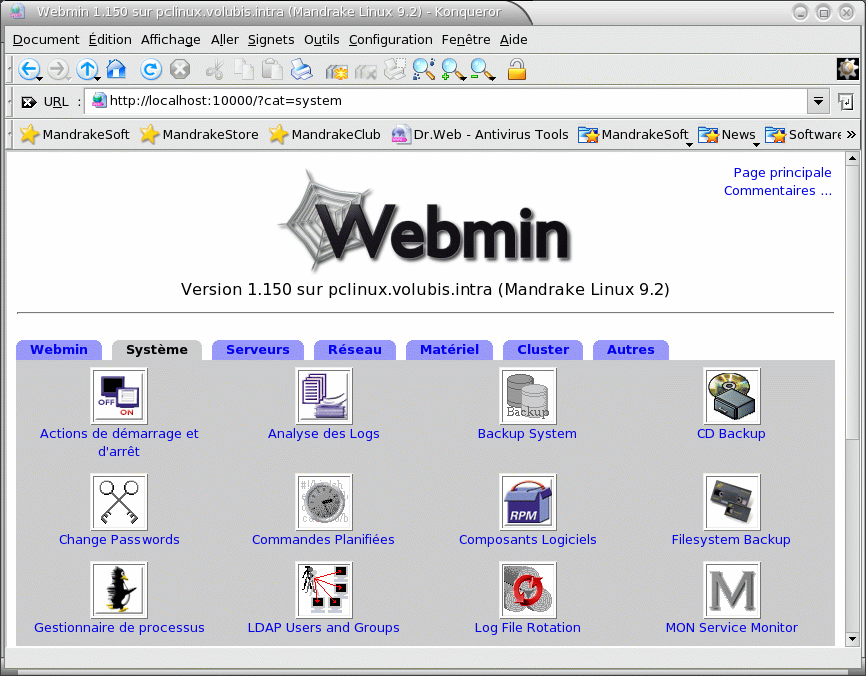Screen dimensions: 866x676
Task: Switch to the Matériel tab
Action: pos(450,350)
